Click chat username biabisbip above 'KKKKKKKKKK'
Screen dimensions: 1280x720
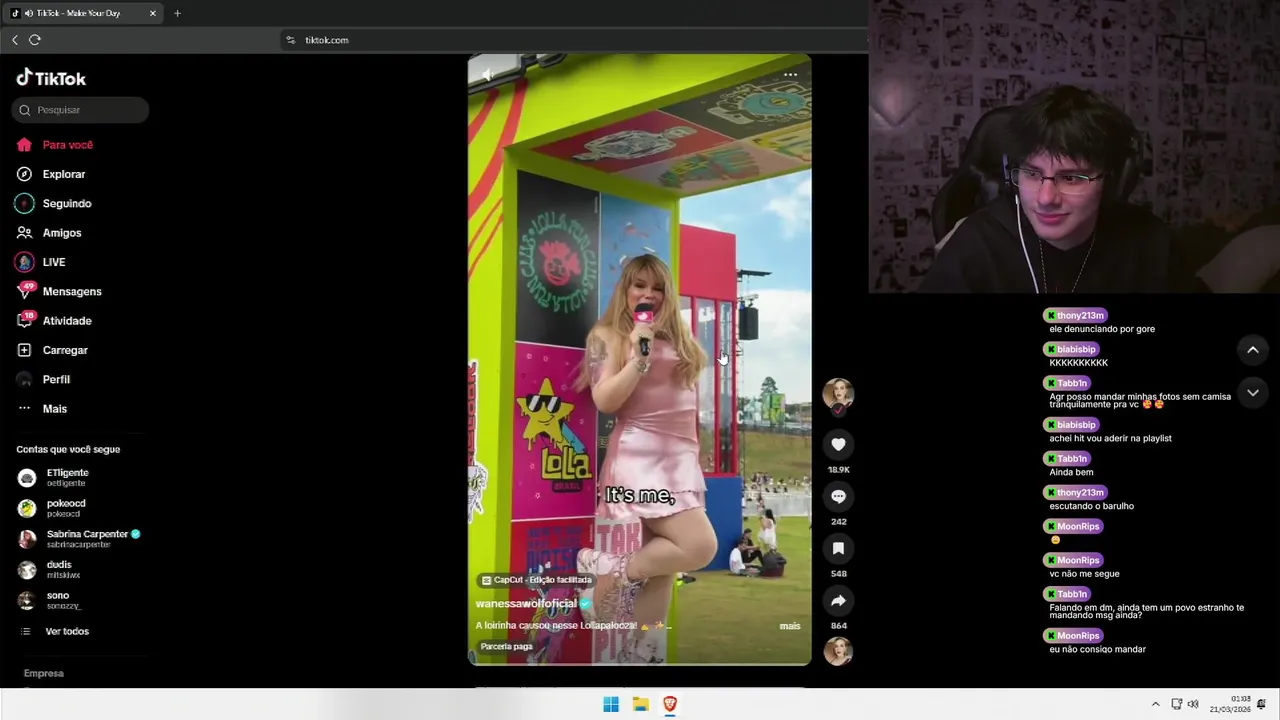[x=1071, y=349]
